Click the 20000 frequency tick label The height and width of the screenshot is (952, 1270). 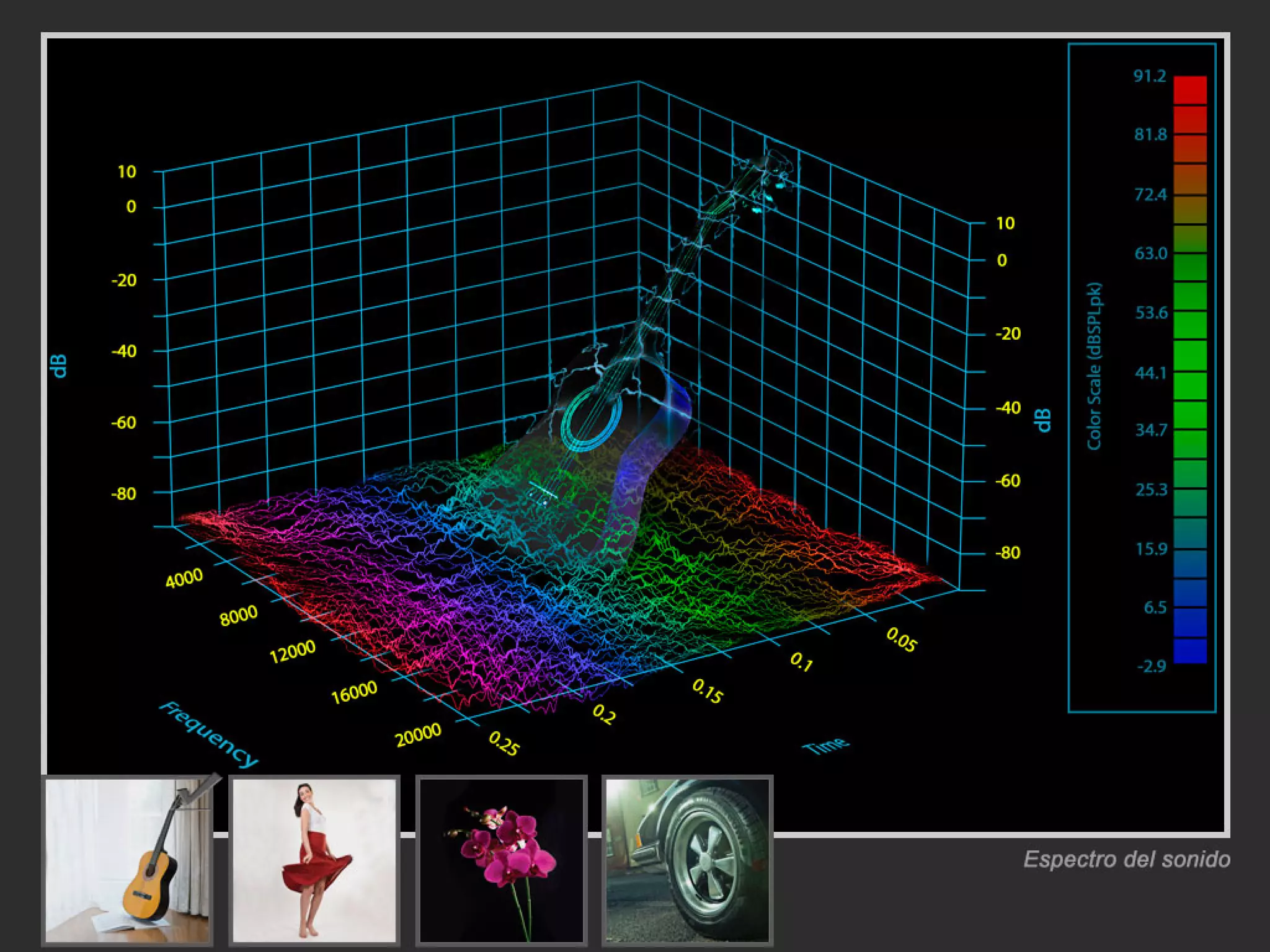click(419, 735)
